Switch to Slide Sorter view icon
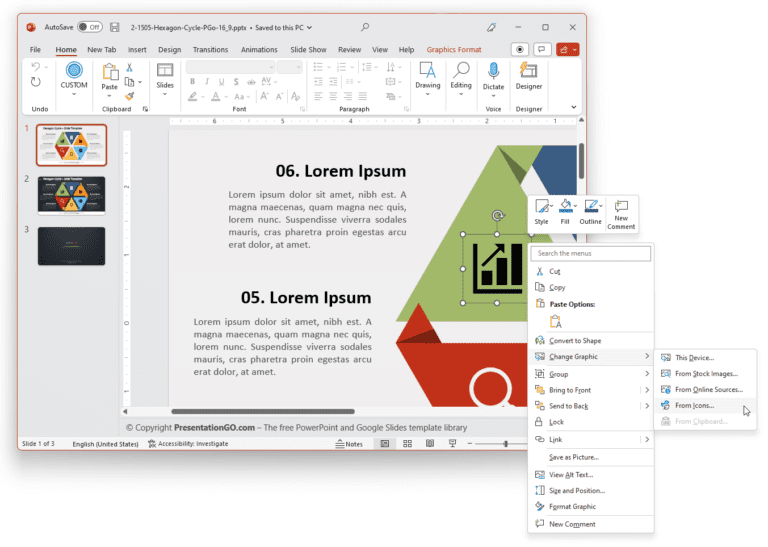 [x=407, y=444]
